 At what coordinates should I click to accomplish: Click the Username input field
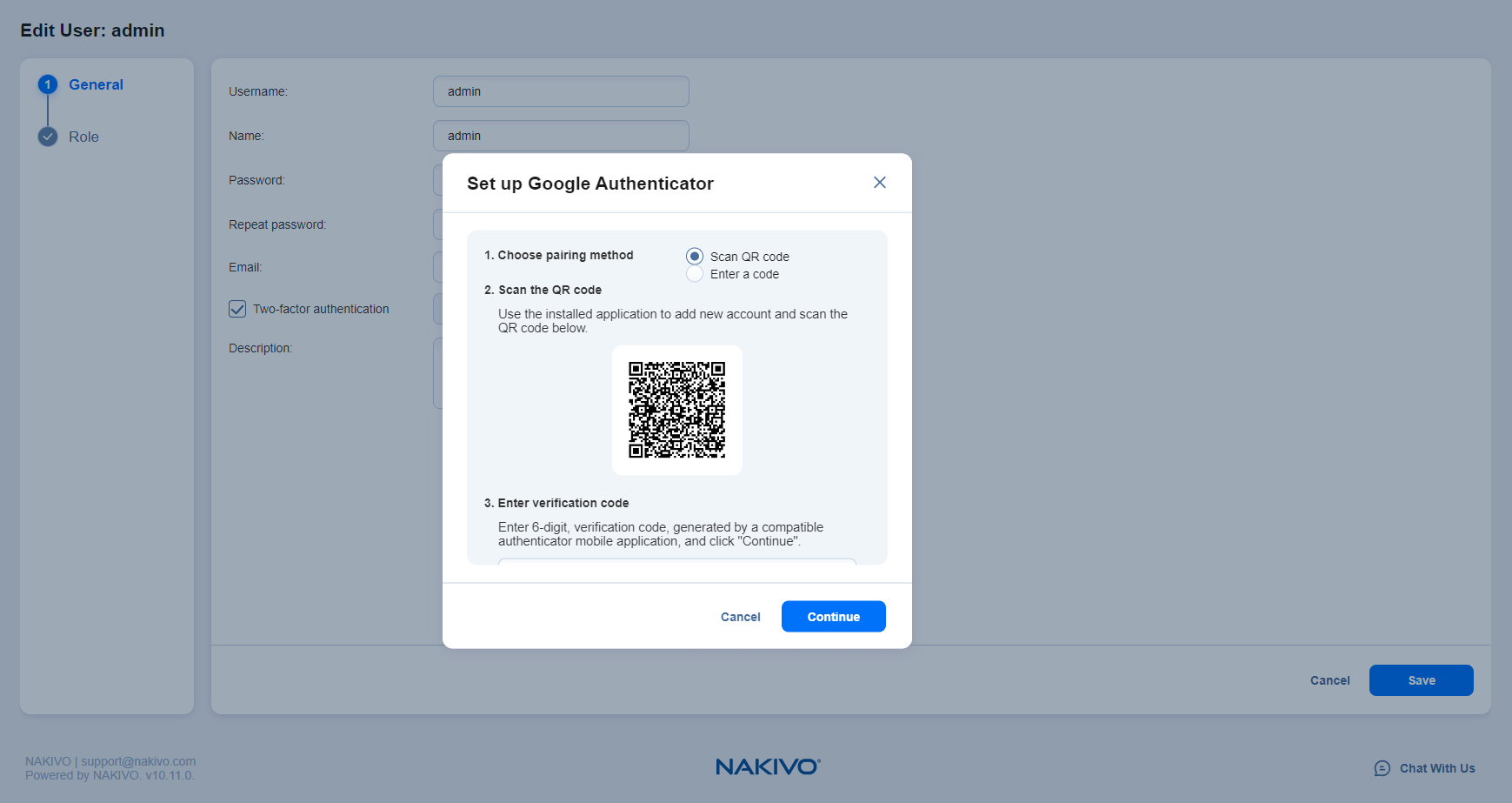tap(561, 91)
